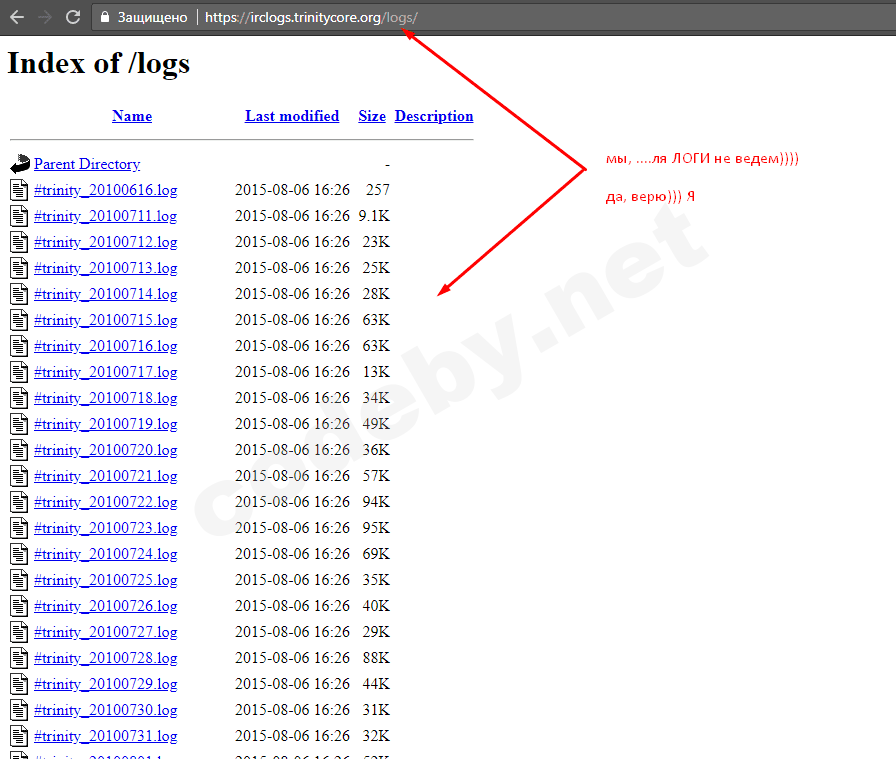Screen dimensions: 896x759
Task: Click file icon beside #trinity_20100726.log
Action: click(x=19, y=606)
